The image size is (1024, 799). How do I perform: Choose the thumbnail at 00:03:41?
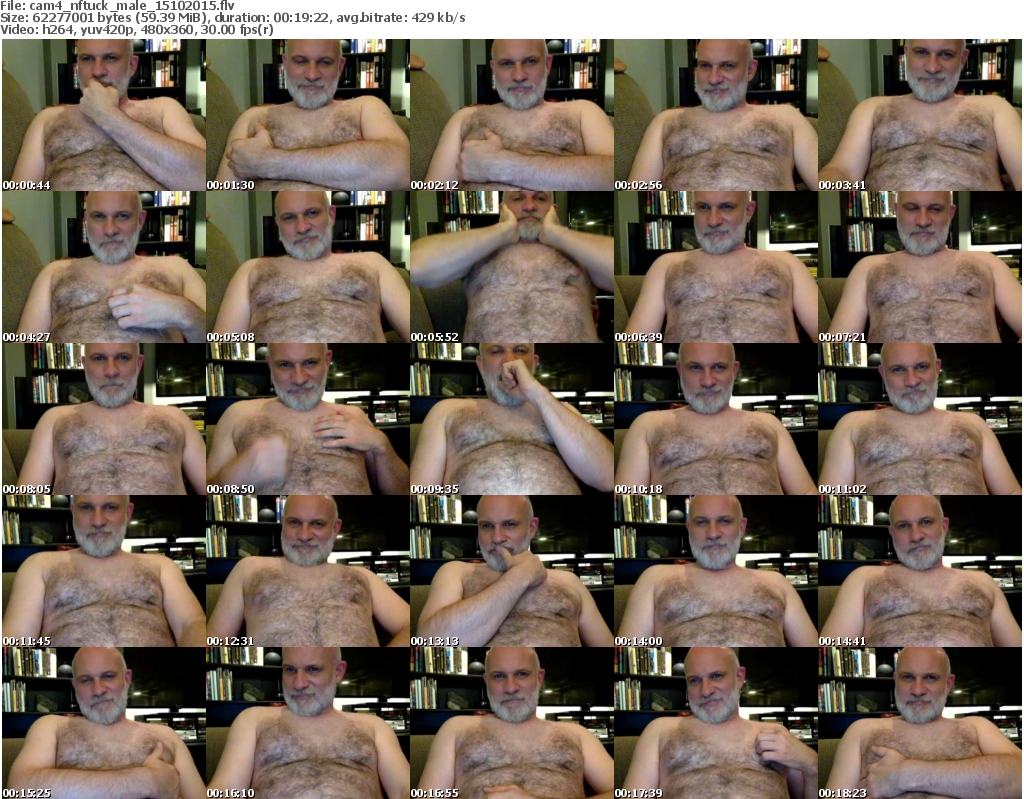tap(920, 115)
